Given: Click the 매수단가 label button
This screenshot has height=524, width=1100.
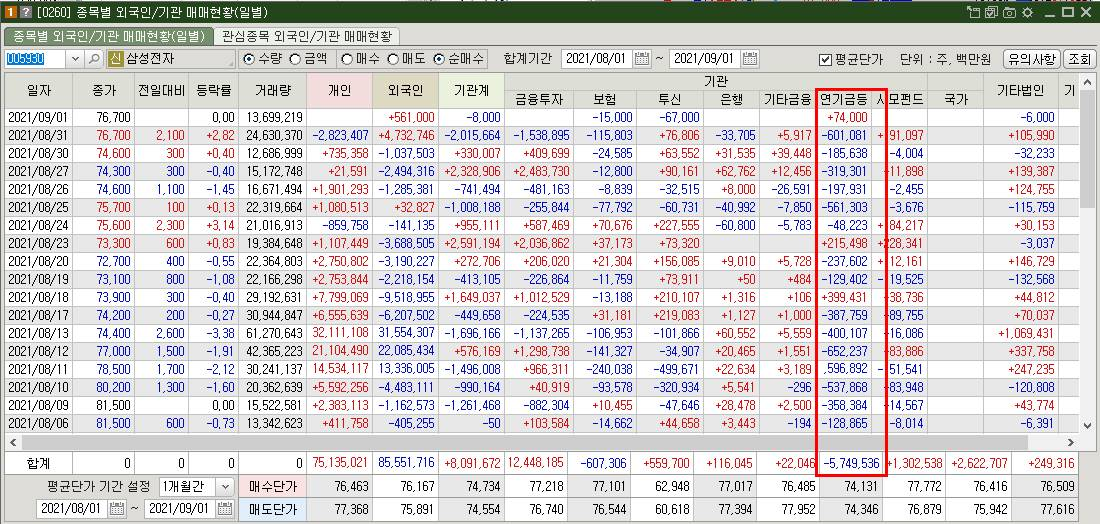Looking at the screenshot, I should [x=272, y=486].
